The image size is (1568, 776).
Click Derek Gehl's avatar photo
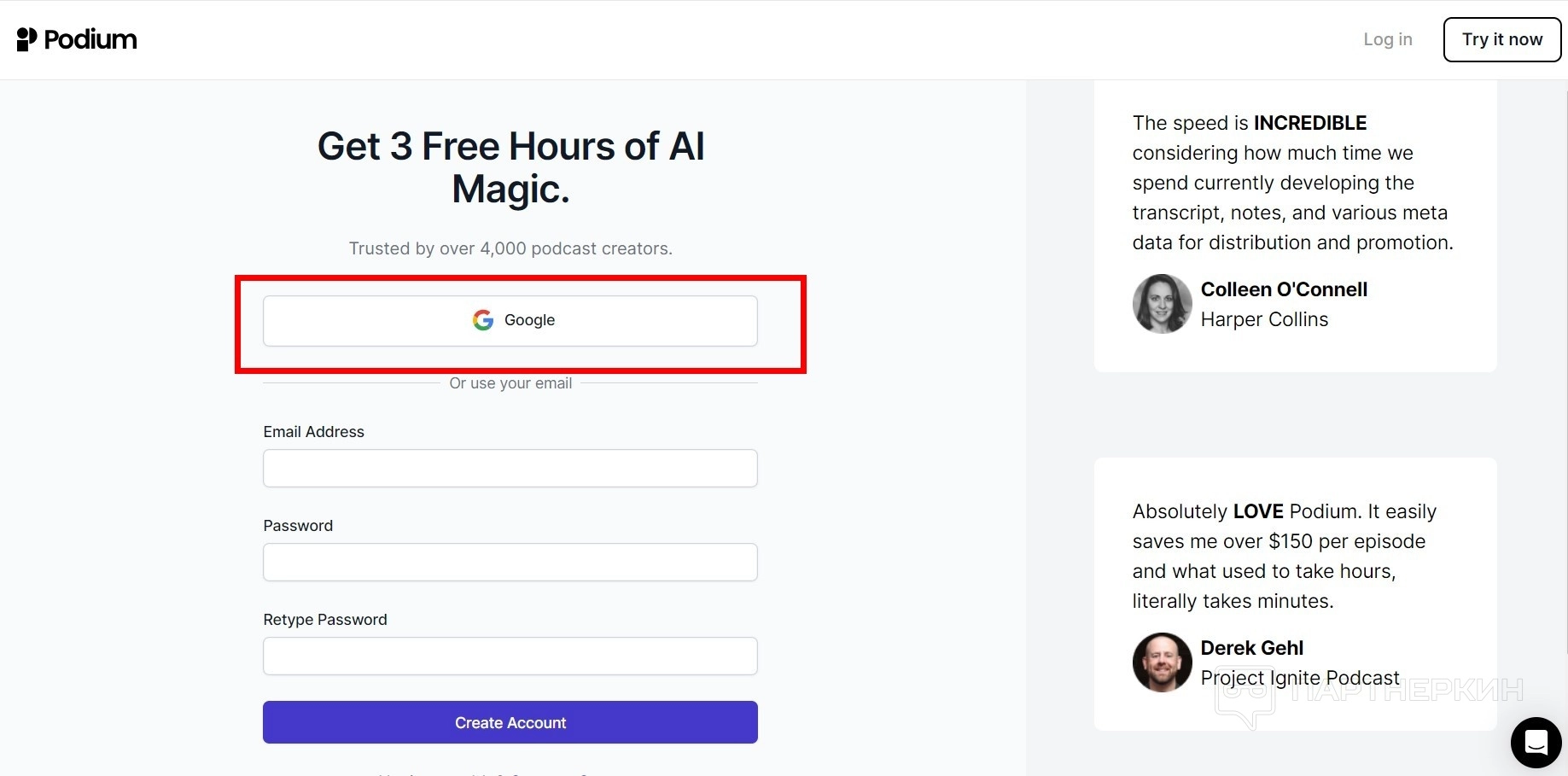[x=1162, y=662]
